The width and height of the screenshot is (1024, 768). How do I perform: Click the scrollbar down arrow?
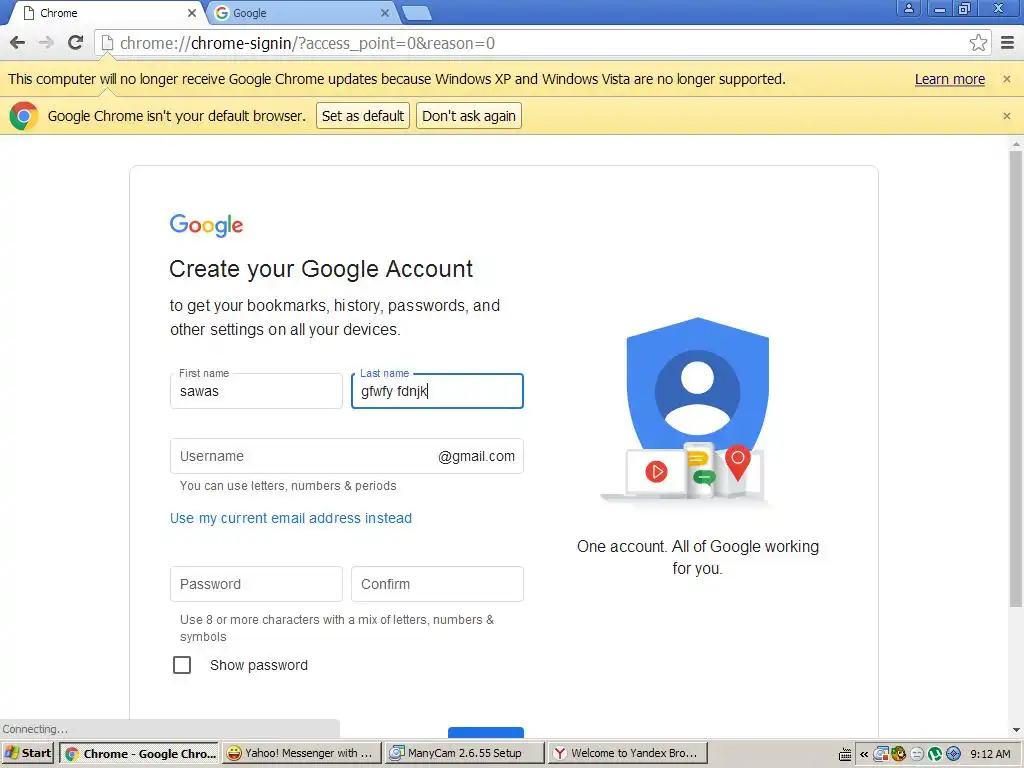pyautogui.click(x=1016, y=730)
